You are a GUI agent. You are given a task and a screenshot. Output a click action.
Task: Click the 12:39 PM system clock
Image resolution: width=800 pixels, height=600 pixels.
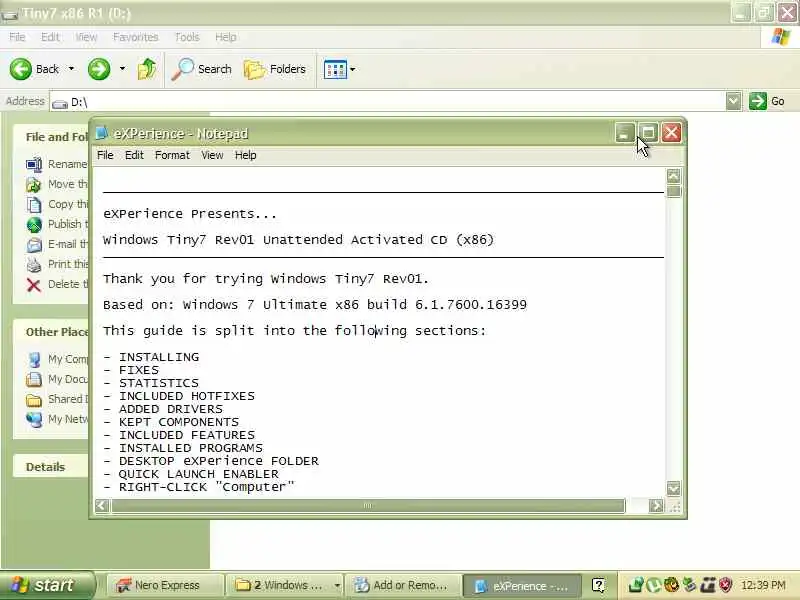pyautogui.click(x=763, y=585)
